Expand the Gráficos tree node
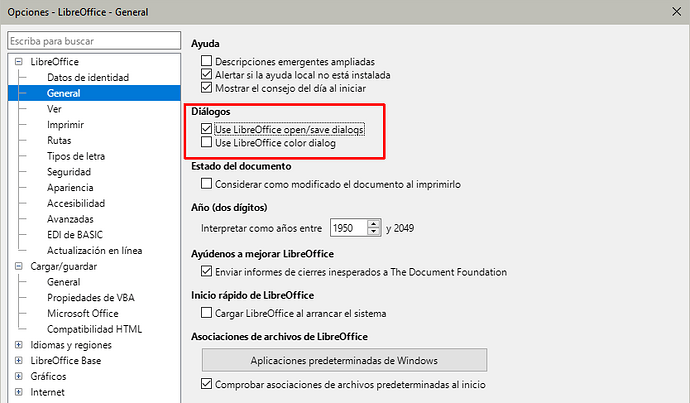The width and height of the screenshot is (690, 403). 19,377
